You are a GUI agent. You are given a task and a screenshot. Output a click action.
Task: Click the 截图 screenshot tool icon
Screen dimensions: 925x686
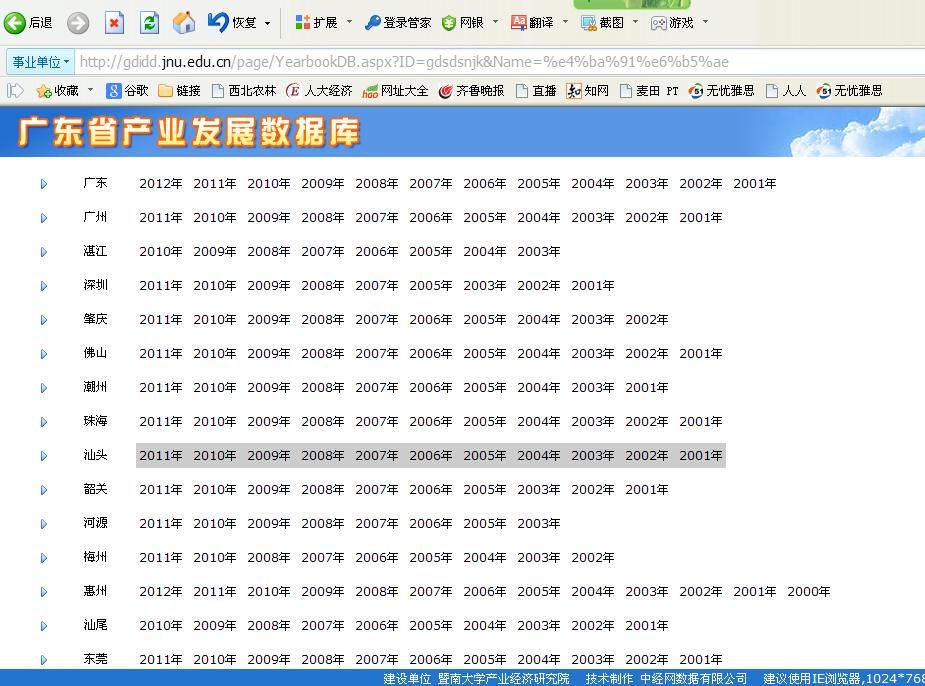coord(588,23)
